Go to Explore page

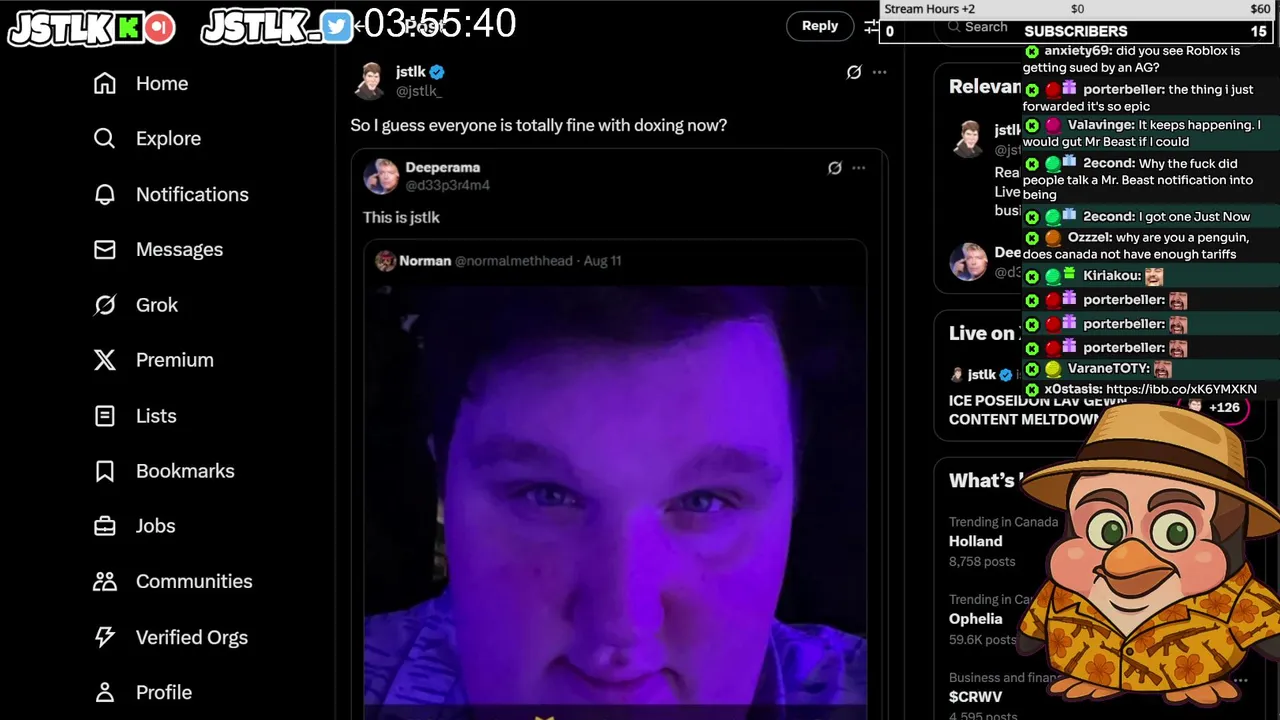pyautogui.click(x=168, y=138)
